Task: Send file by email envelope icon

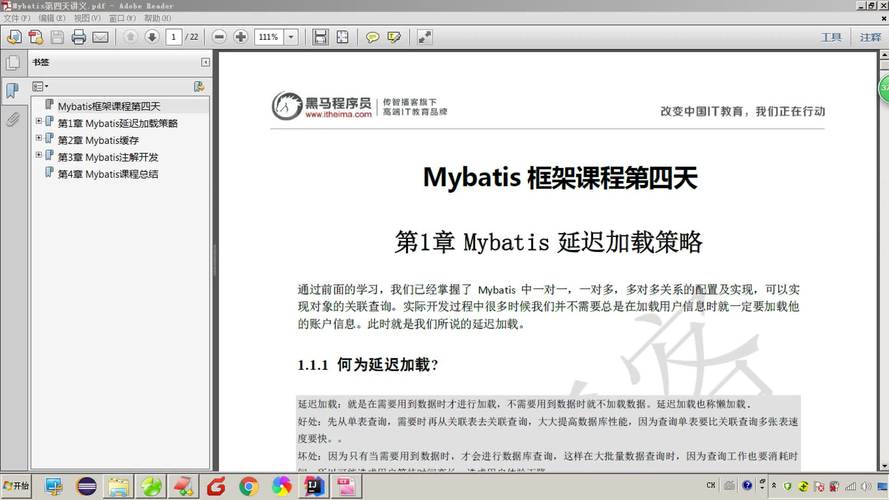Action: point(100,37)
